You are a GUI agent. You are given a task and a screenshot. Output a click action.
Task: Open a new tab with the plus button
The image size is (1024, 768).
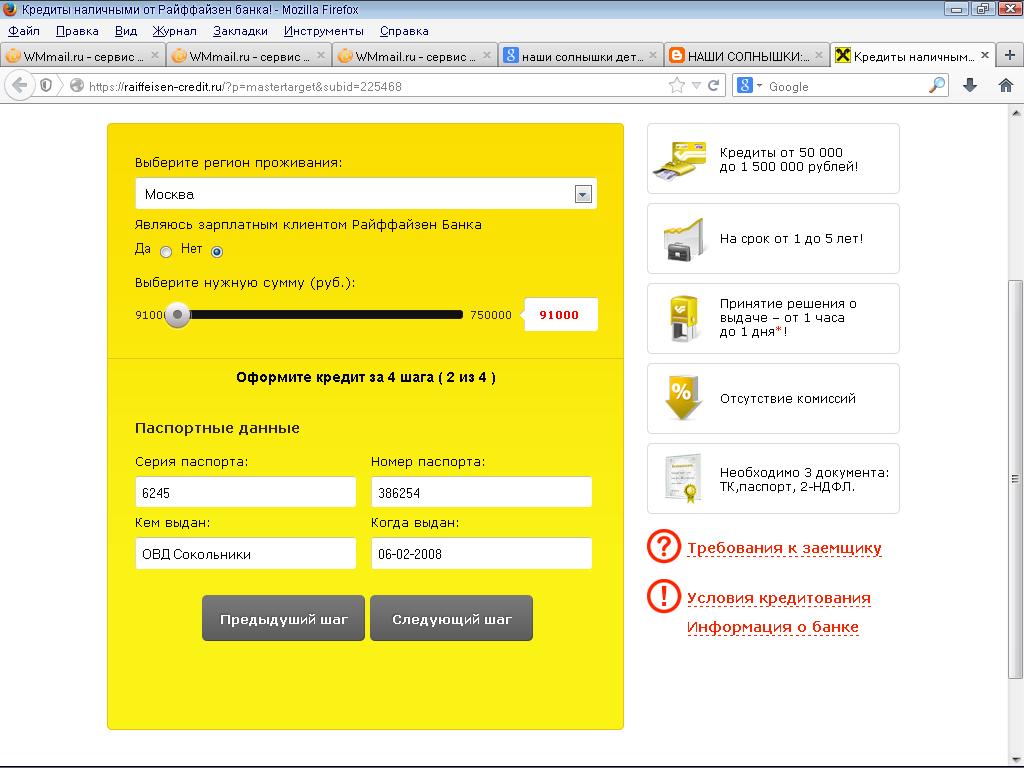[1010, 56]
